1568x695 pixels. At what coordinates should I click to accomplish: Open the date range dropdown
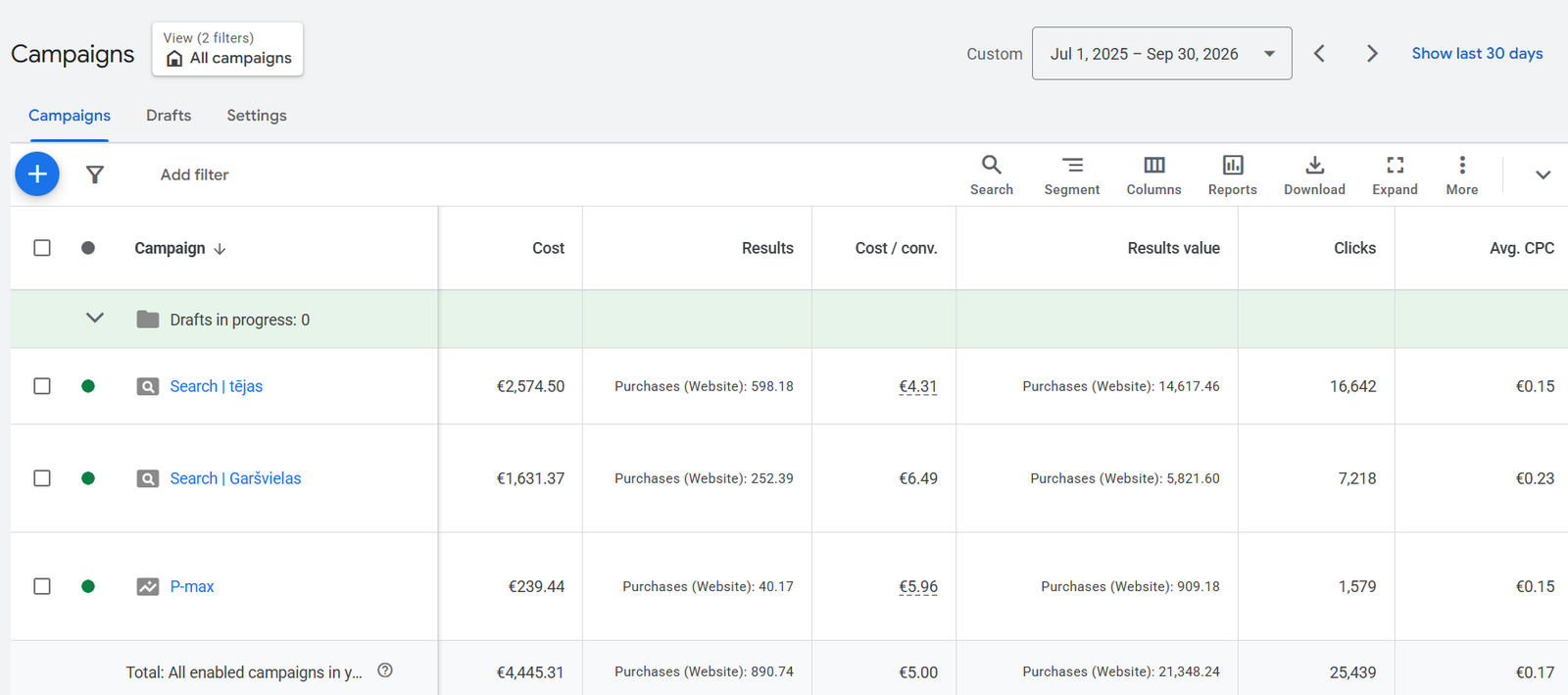(1161, 54)
